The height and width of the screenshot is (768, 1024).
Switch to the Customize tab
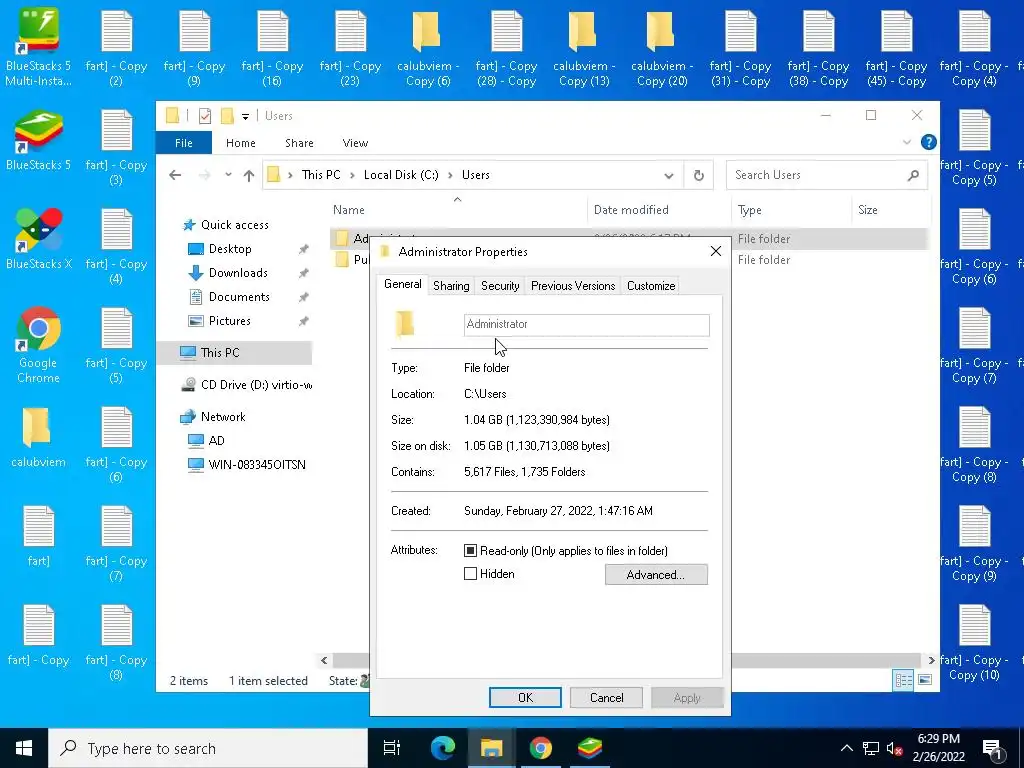click(x=651, y=285)
